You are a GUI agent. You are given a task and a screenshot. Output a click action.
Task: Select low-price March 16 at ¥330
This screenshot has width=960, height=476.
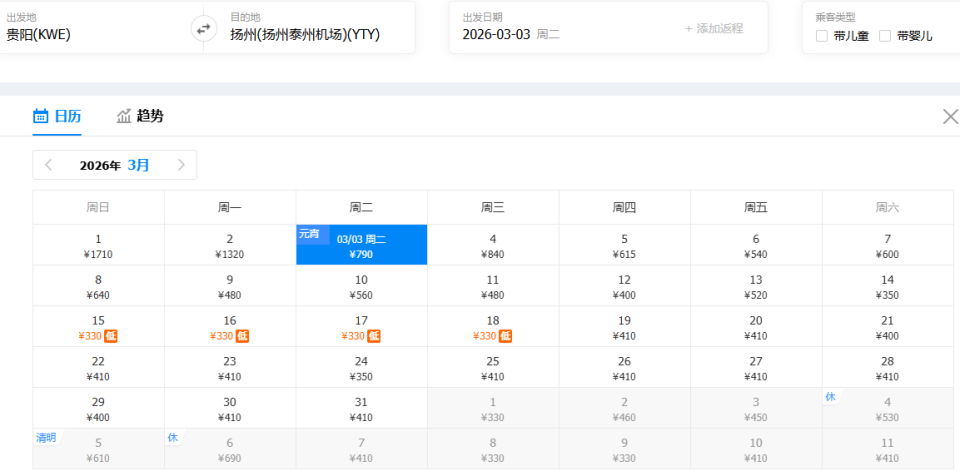pos(230,327)
